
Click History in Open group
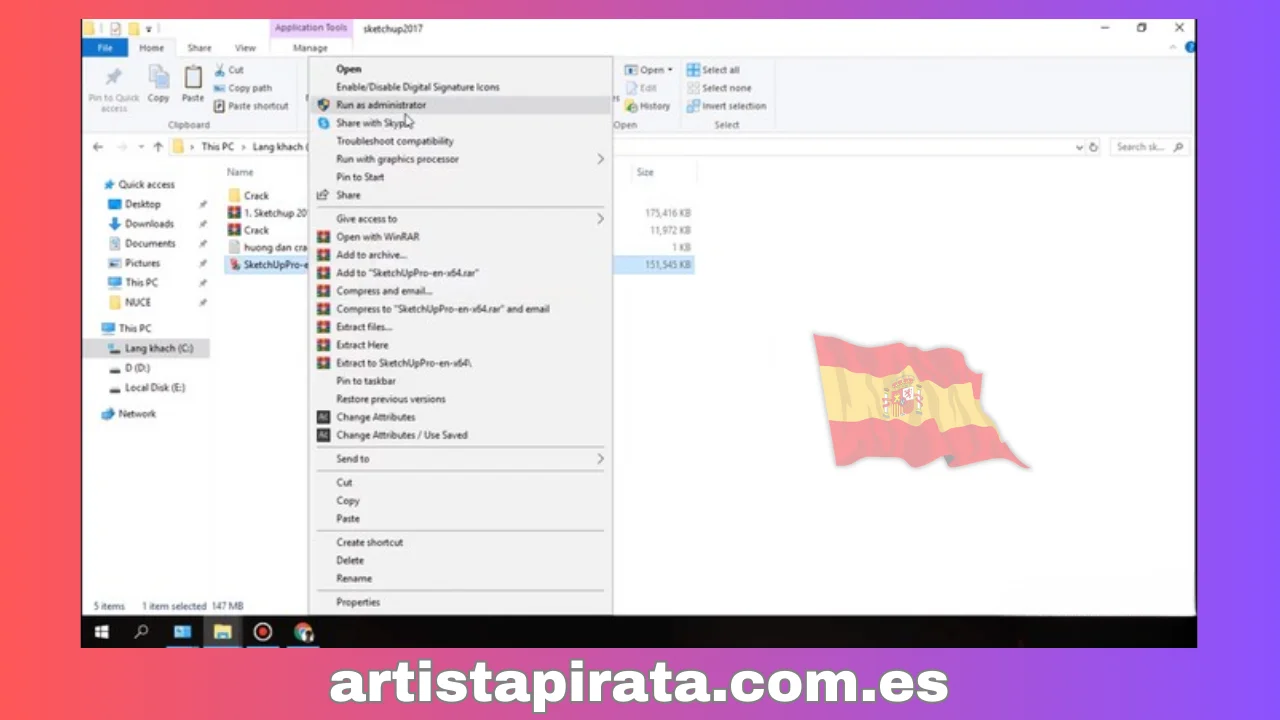pyautogui.click(x=648, y=106)
